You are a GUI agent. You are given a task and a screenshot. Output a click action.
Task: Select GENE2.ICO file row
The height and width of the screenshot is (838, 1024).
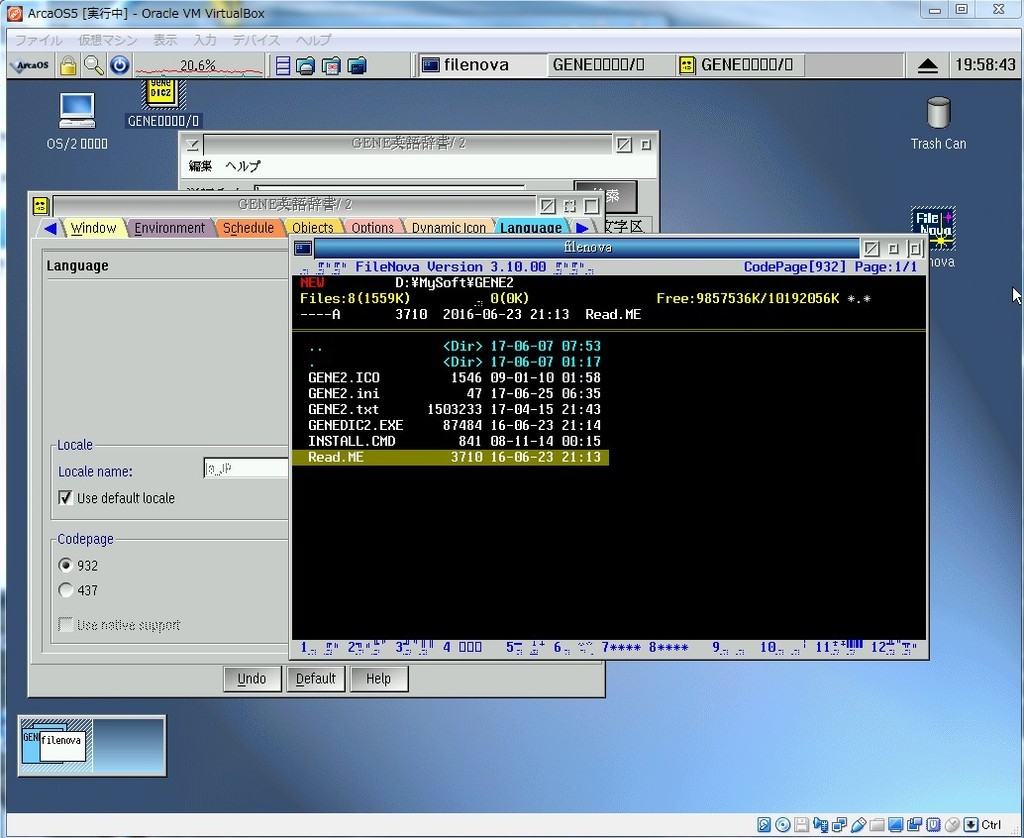(x=451, y=378)
